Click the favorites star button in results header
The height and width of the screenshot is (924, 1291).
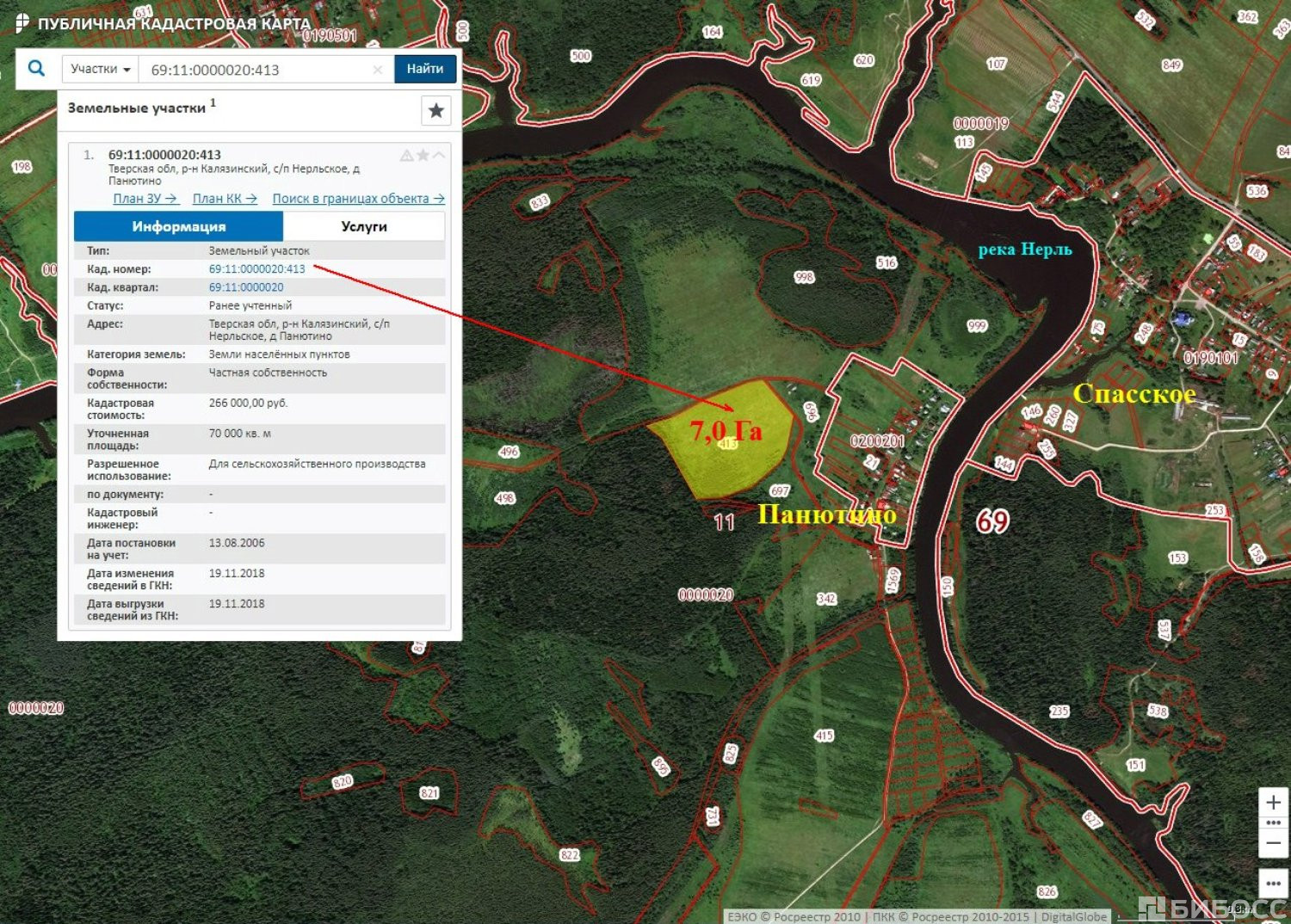click(x=436, y=110)
